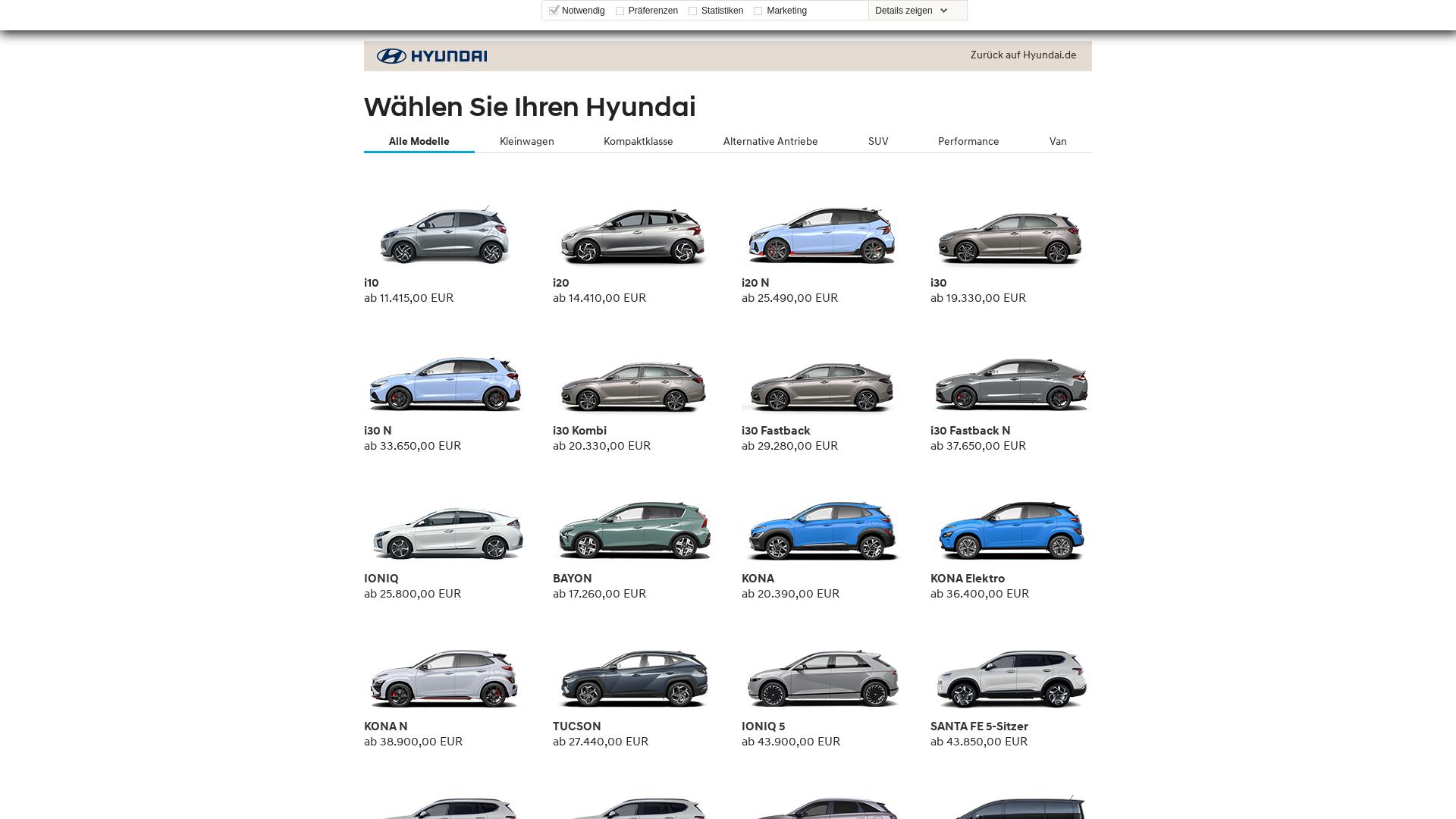Click the price ab 33.650,00 EUR

click(413, 446)
